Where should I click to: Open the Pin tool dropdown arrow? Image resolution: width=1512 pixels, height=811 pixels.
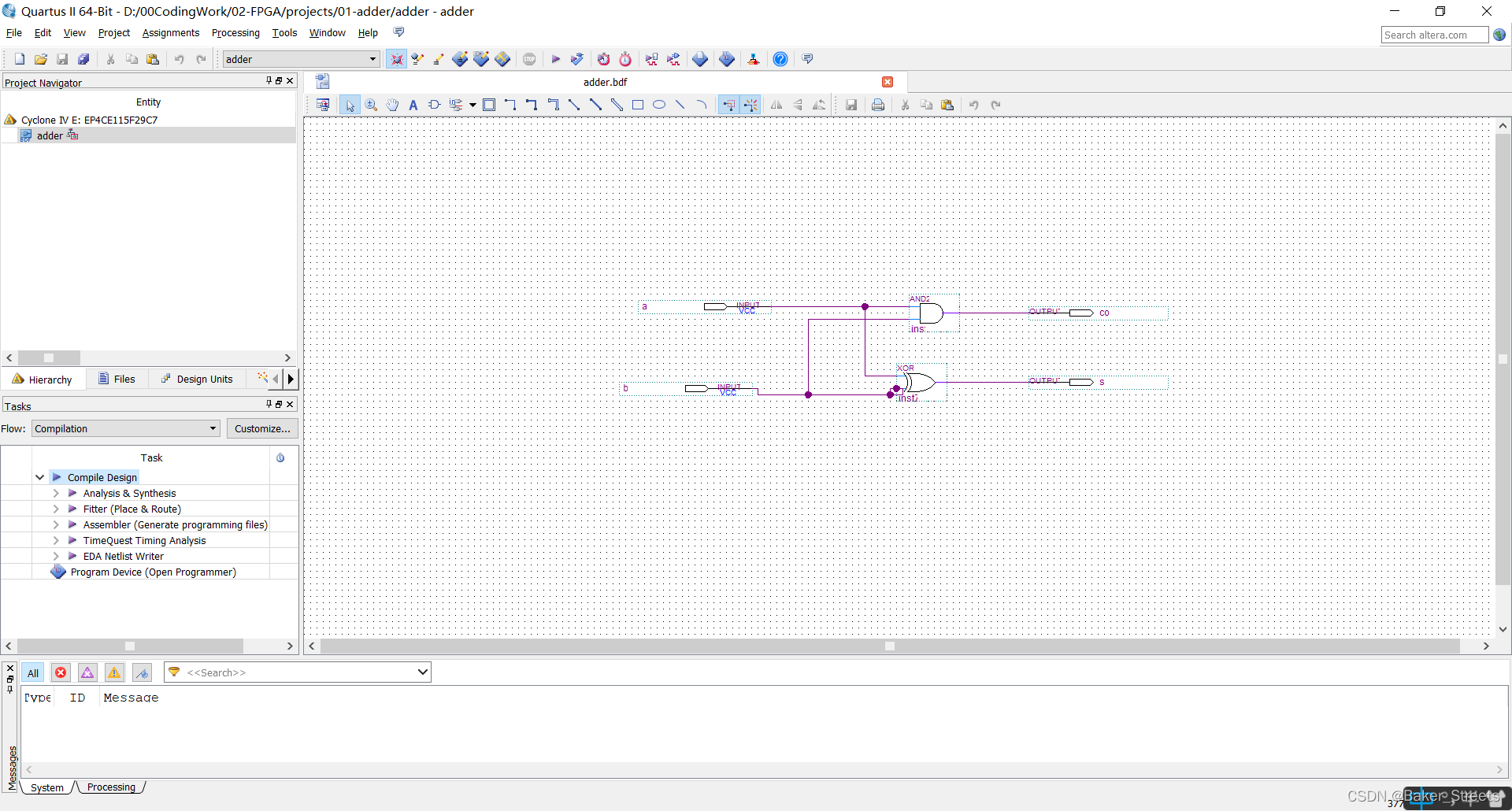[x=472, y=105]
